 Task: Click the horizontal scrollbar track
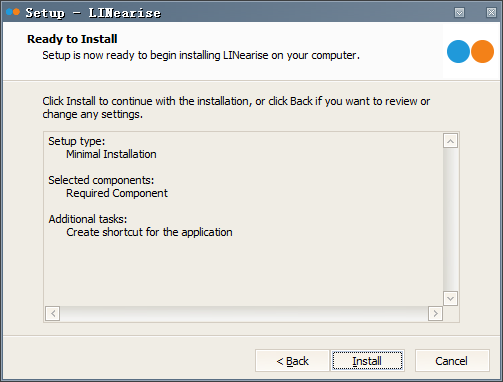tap(244, 314)
